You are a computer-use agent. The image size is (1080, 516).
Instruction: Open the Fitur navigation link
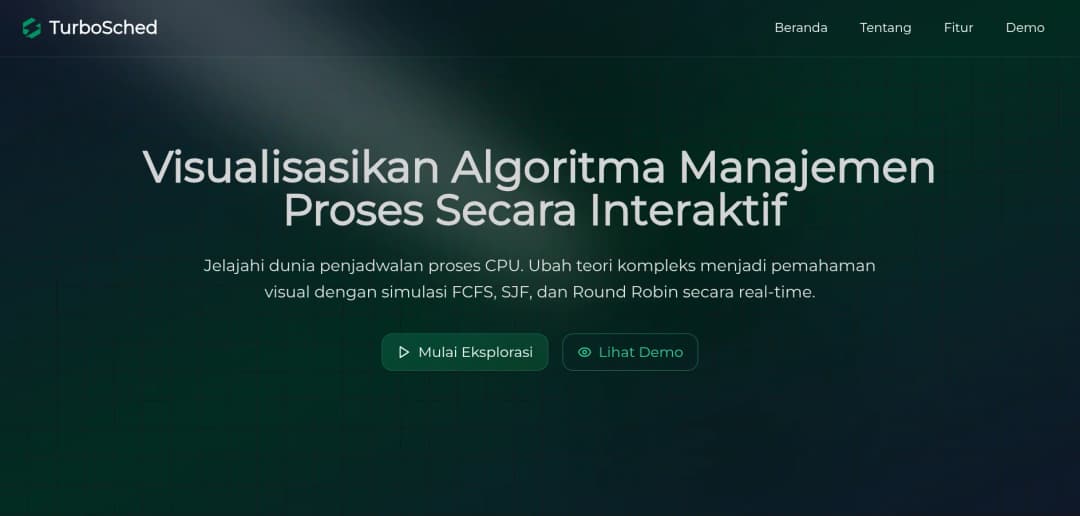pos(958,28)
